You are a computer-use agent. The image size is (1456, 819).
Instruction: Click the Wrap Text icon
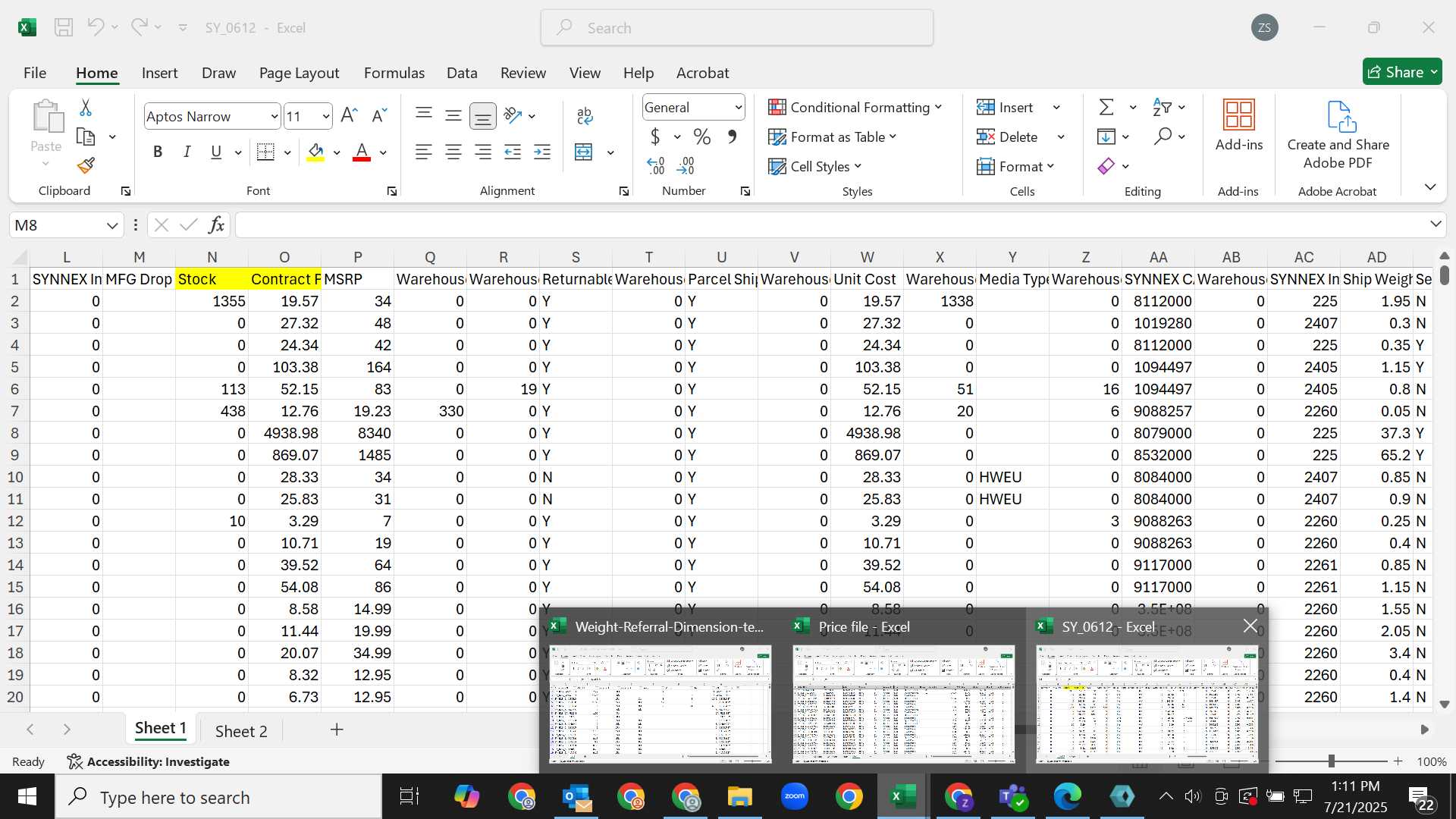click(x=584, y=115)
